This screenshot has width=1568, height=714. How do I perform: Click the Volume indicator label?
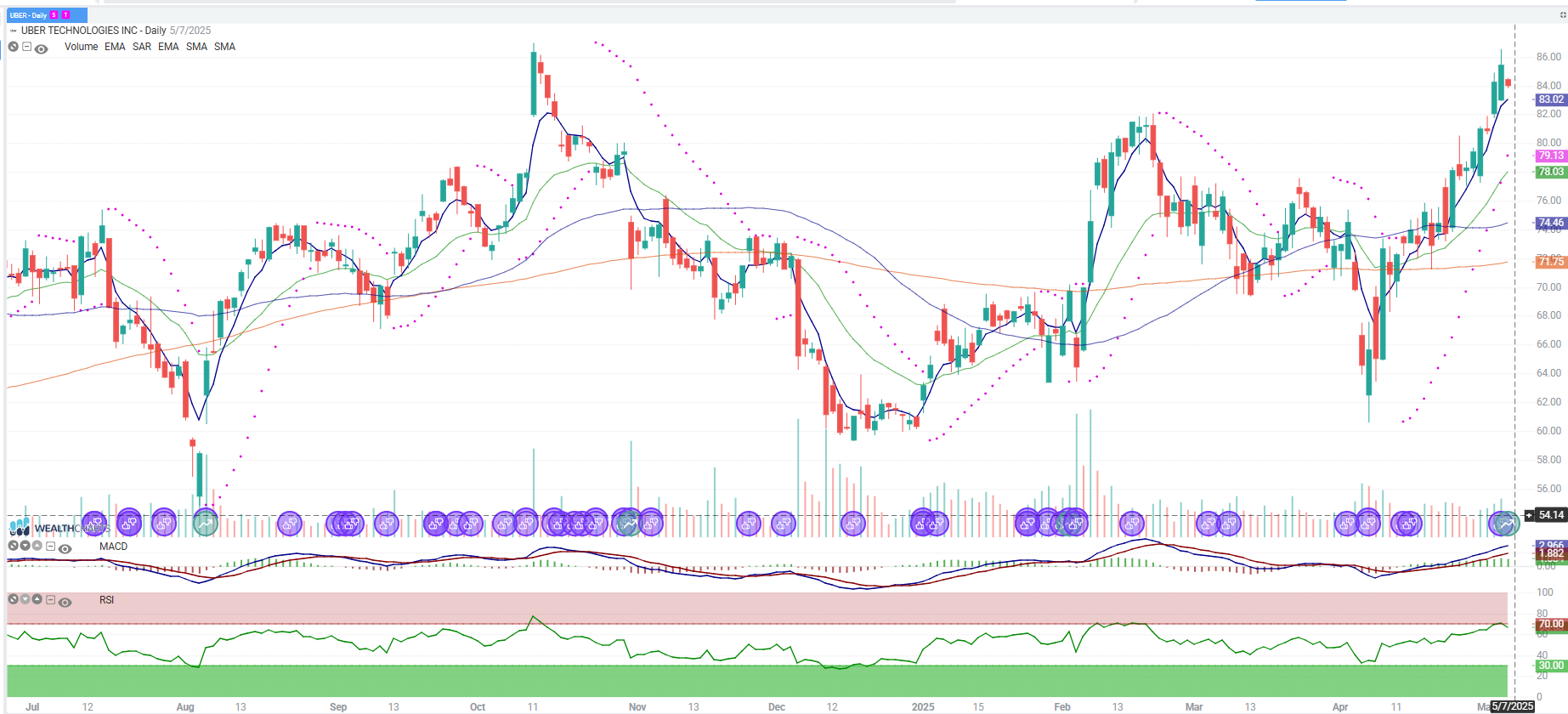(x=81, y=47)
